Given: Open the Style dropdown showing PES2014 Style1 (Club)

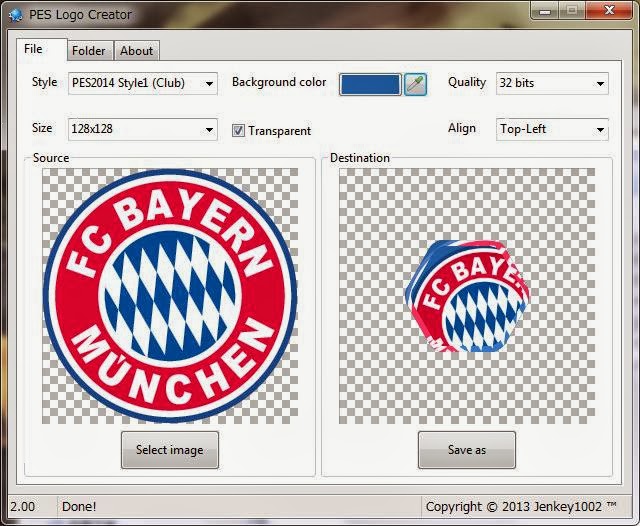Looking at the screenshot, I should tap(143, 83).
